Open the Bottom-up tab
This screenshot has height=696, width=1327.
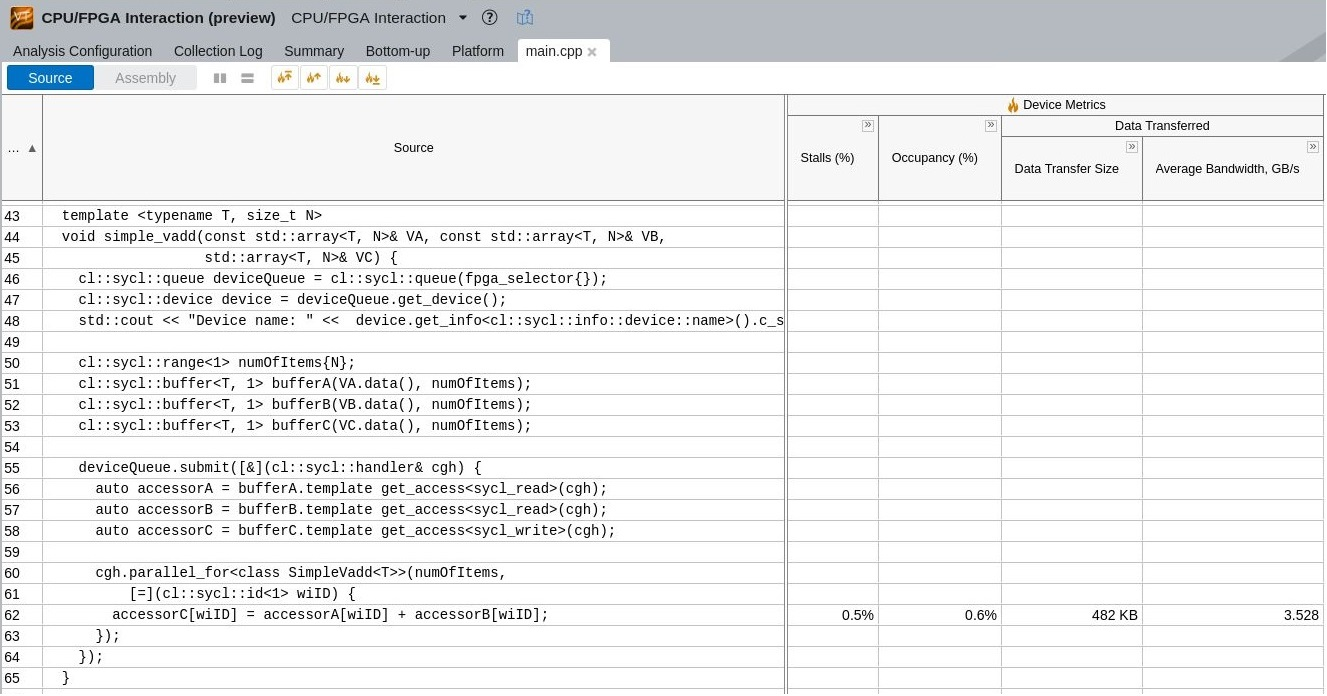pyautogui.click(x=397, y=51)
